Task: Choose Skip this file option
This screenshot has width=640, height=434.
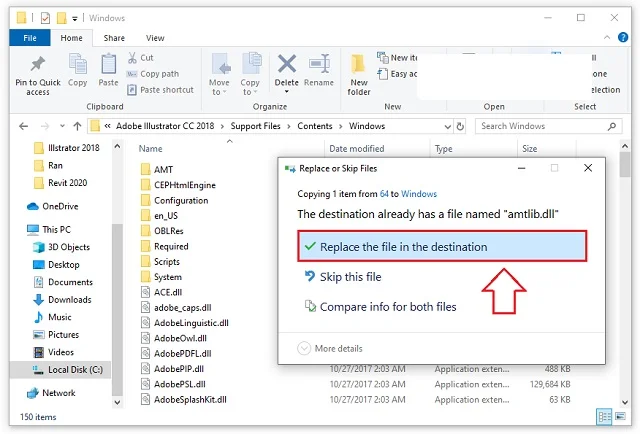Action: tap(343, 277)
